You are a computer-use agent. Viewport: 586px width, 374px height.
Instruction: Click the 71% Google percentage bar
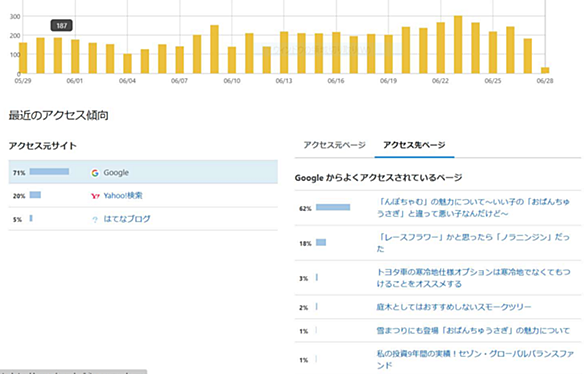[x=49, y=171]
